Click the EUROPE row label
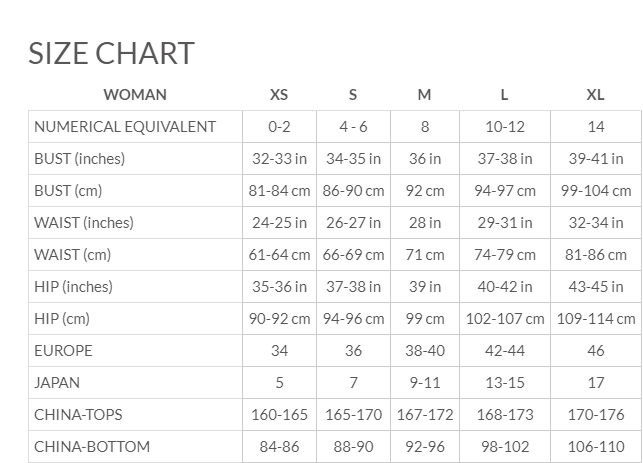 [x=63, y=351]
